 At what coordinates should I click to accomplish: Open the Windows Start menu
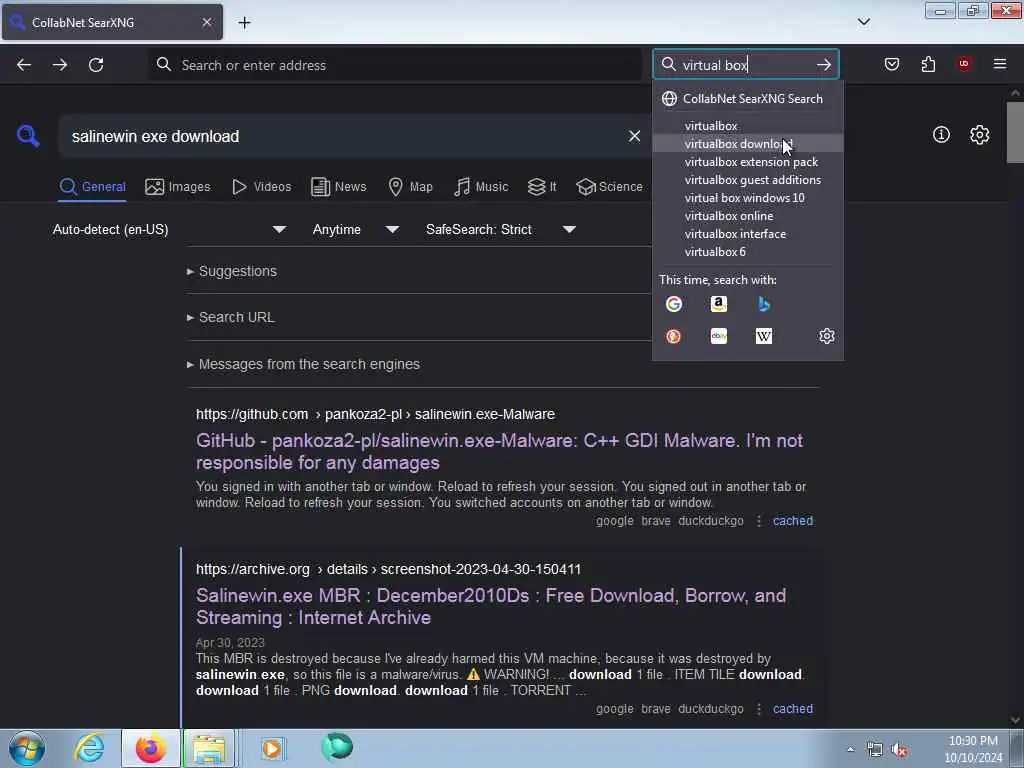pos(27,748)
